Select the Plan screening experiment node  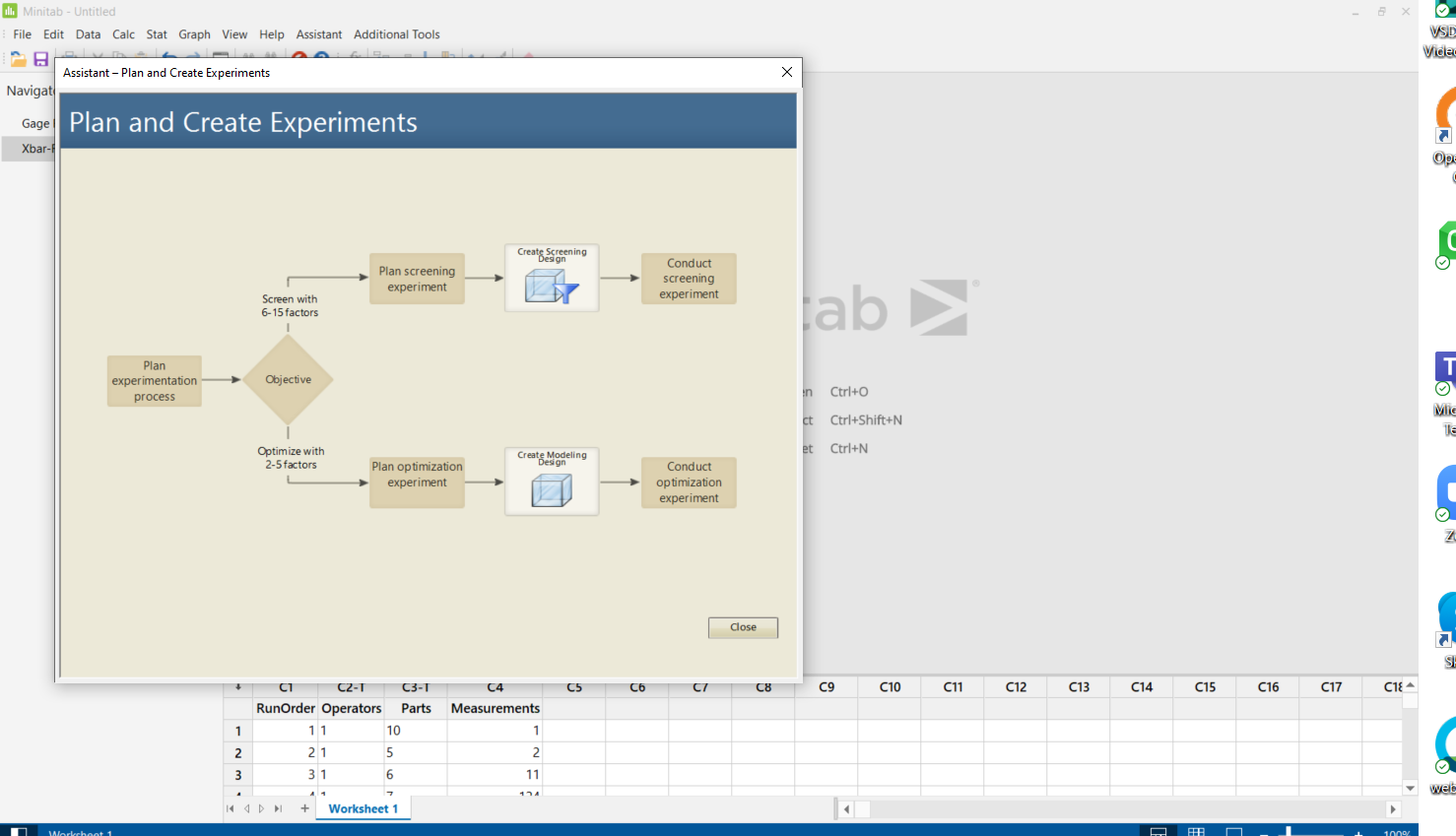click(417, 279)
